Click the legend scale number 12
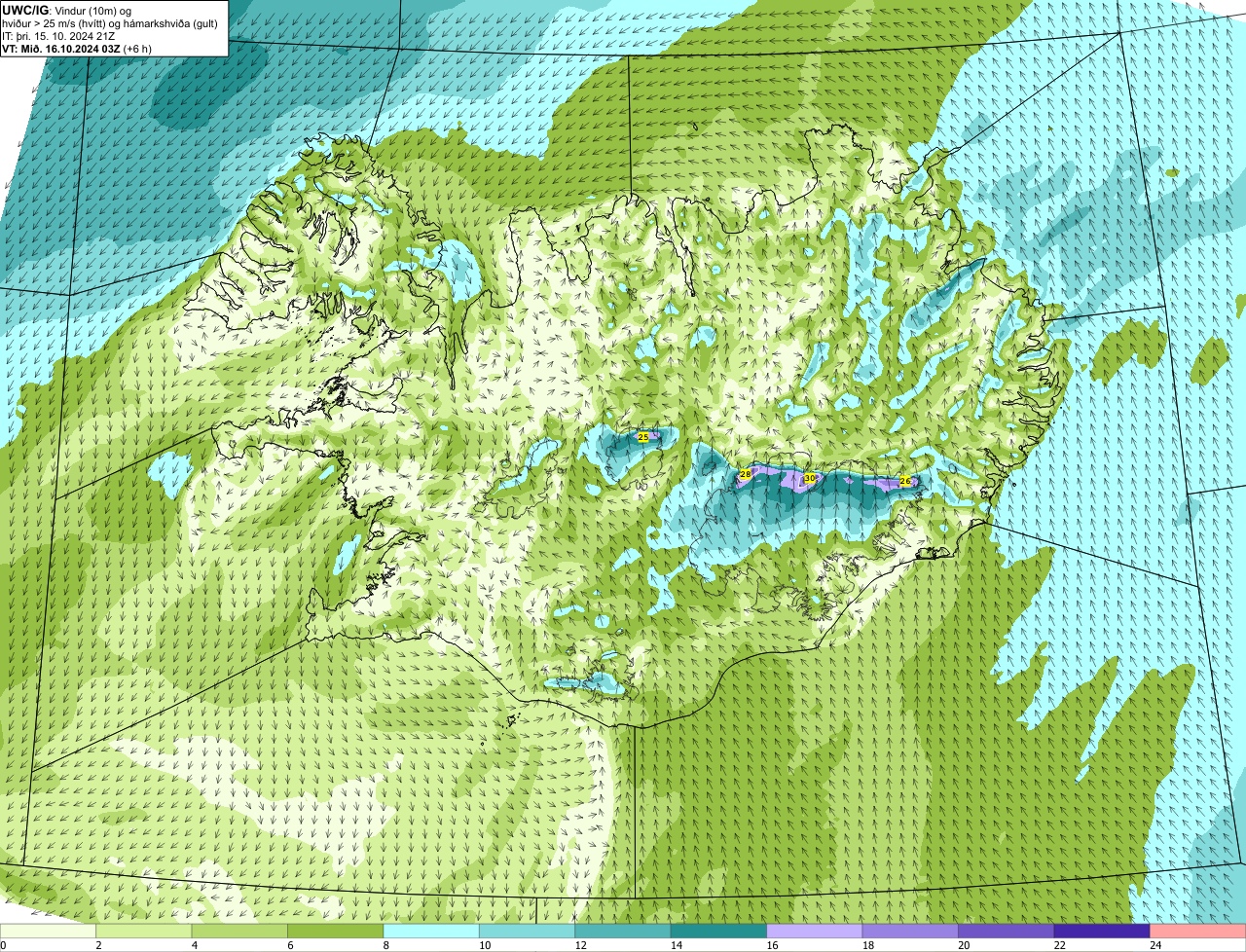The height and width of the screenshot is (952, 1246). (580, 945)
